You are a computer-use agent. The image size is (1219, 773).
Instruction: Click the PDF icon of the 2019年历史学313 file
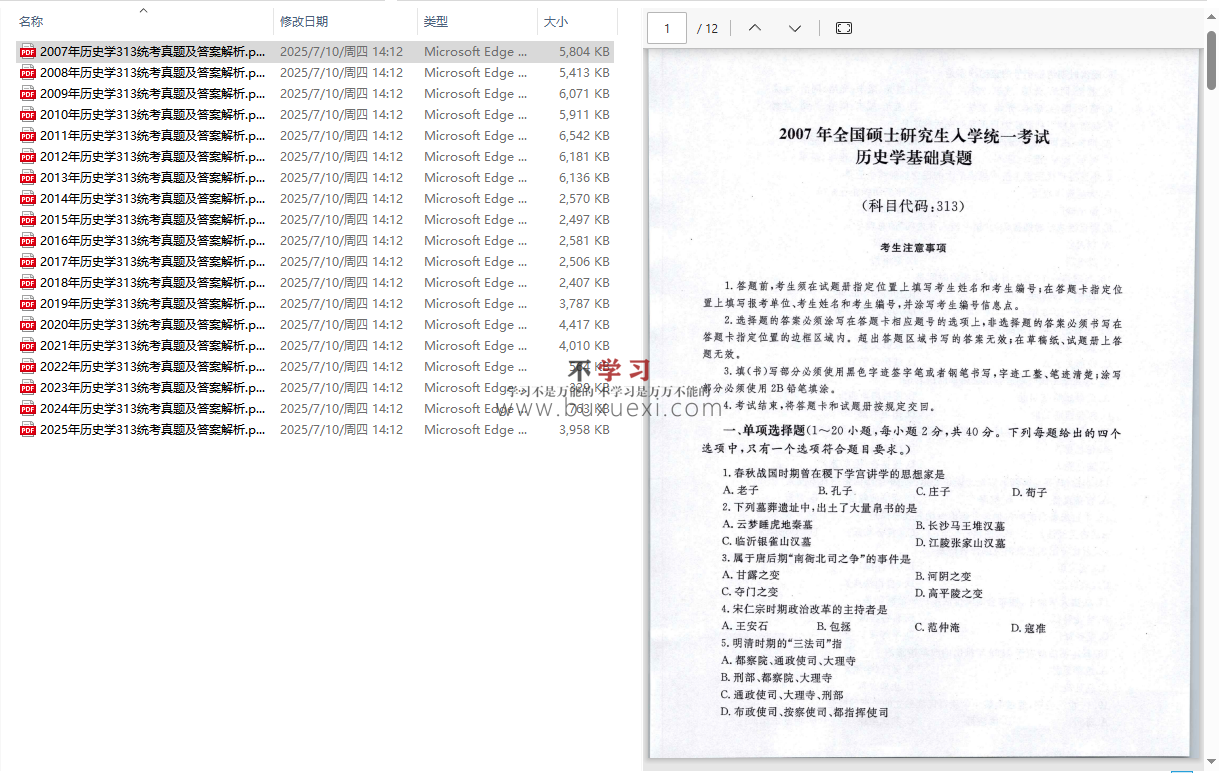tap(28, 304)
